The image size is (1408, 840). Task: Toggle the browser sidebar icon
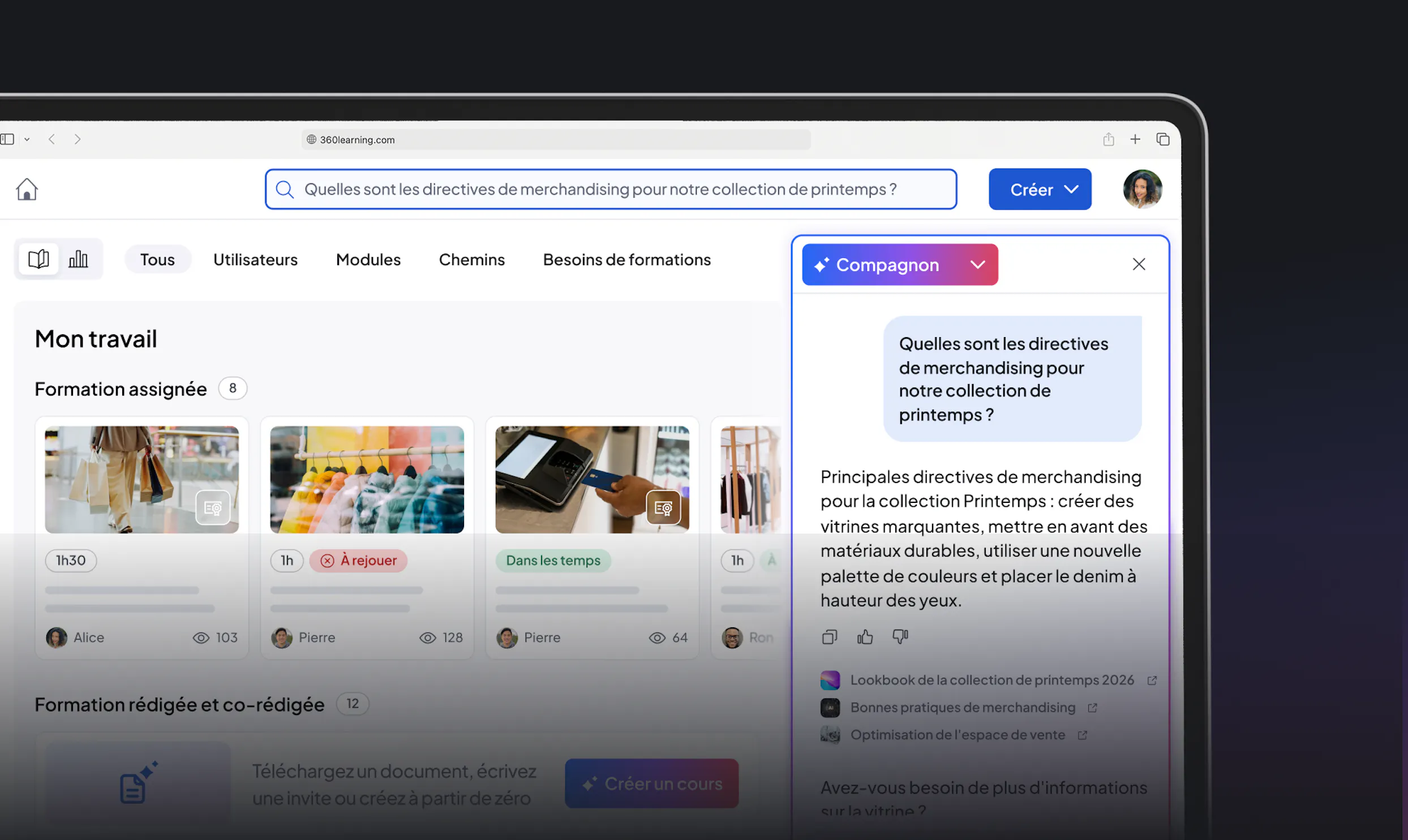7,139
